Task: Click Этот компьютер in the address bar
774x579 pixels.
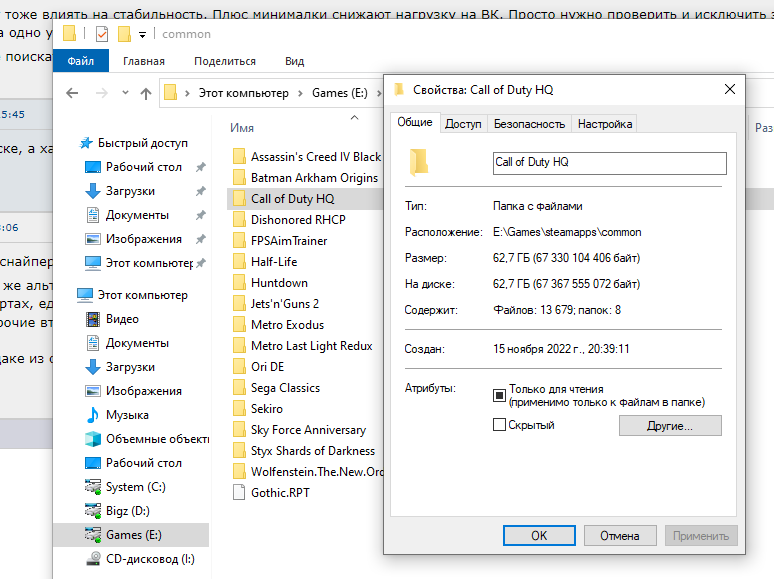Action: [243, 93]
